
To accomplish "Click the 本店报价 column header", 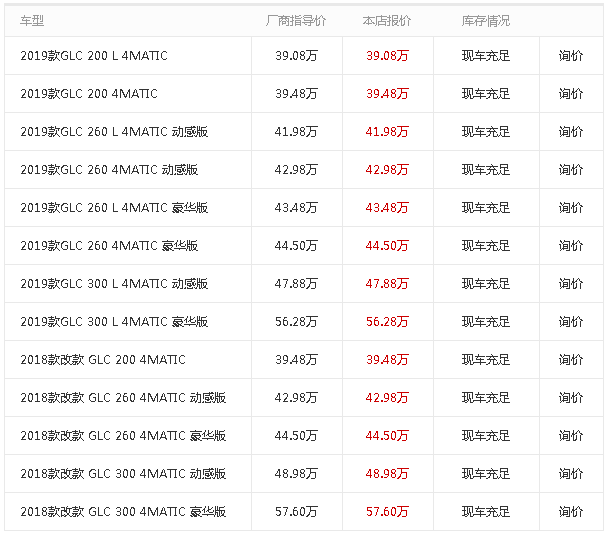I will [387, 21].
